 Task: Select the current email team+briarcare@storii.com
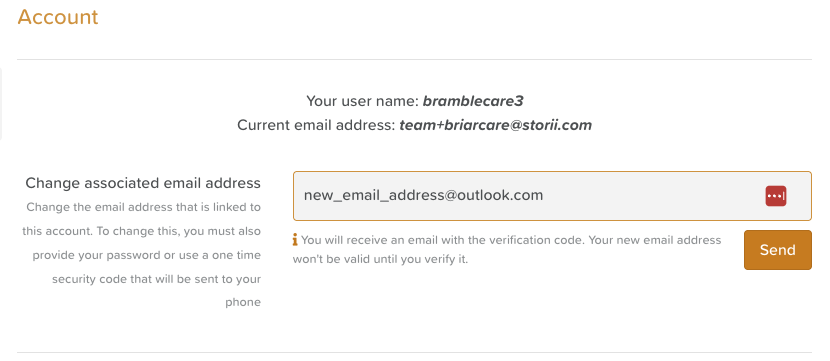[x=495, y=125]
